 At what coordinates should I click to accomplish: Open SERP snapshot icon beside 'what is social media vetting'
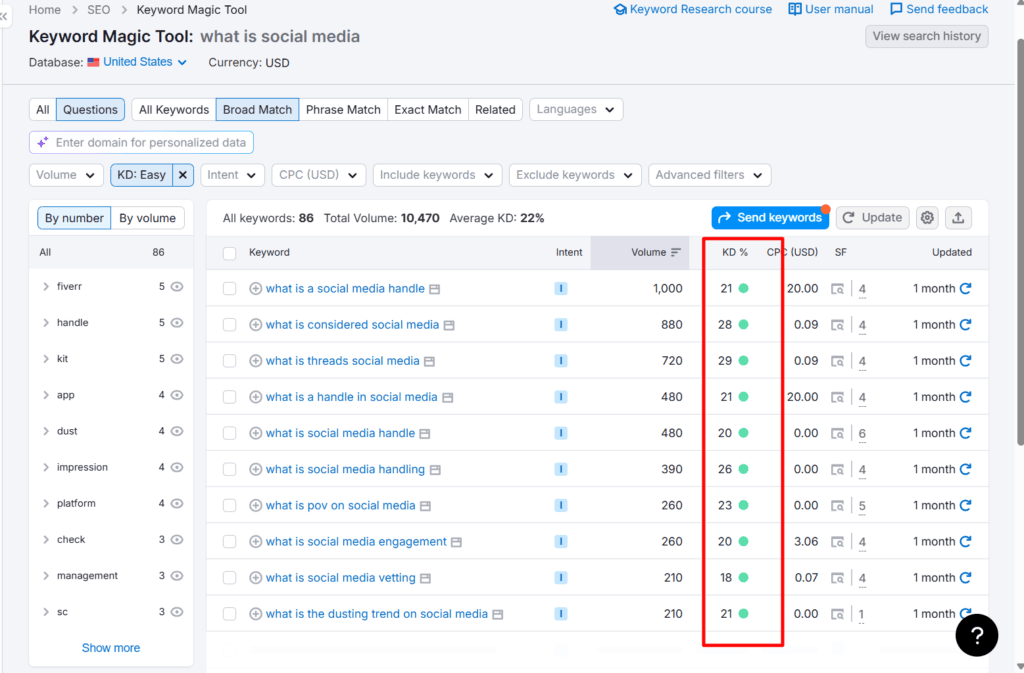(x=425, y=578)
